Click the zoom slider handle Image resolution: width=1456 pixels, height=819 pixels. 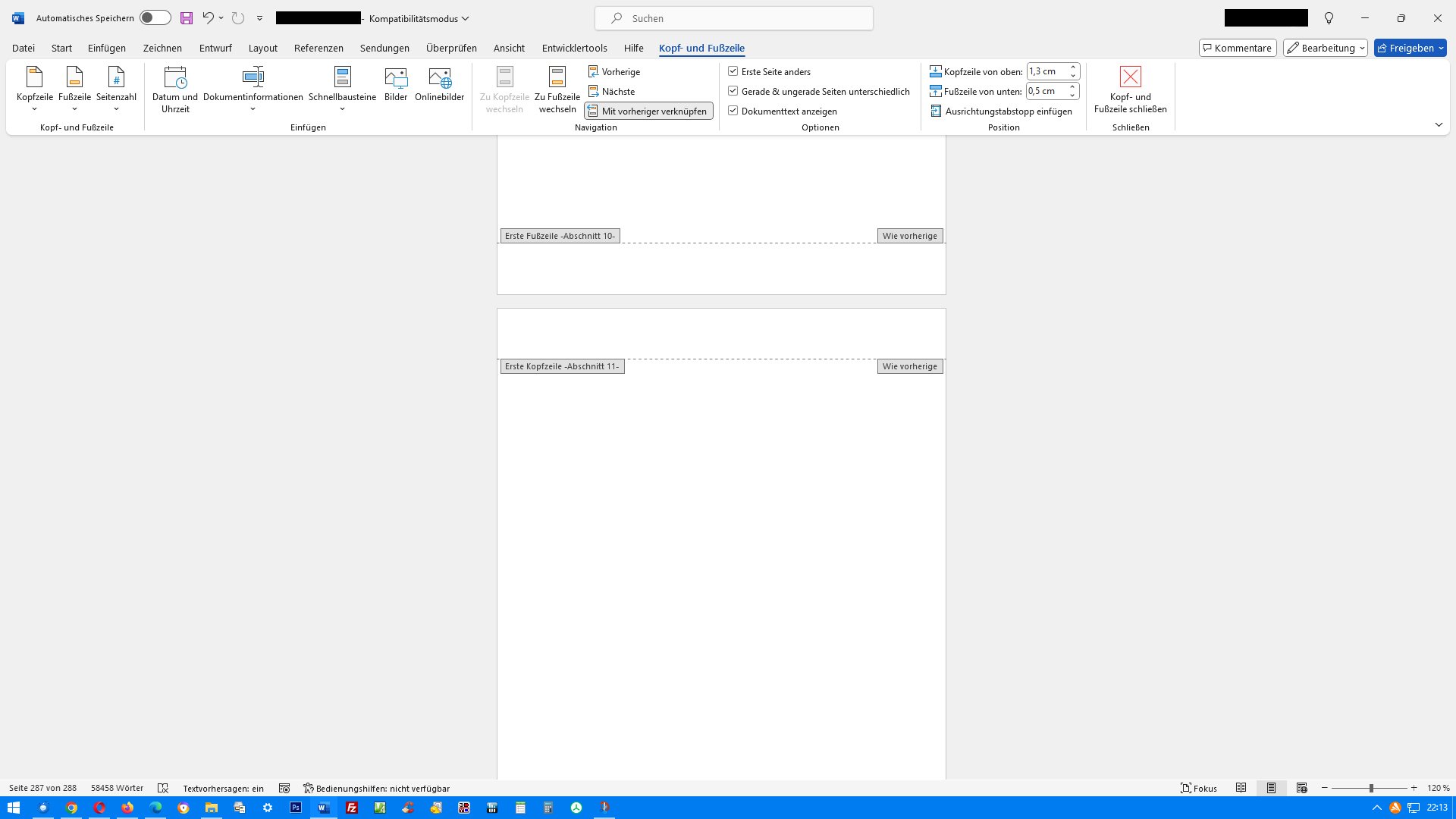click(x=1371, y=789)
